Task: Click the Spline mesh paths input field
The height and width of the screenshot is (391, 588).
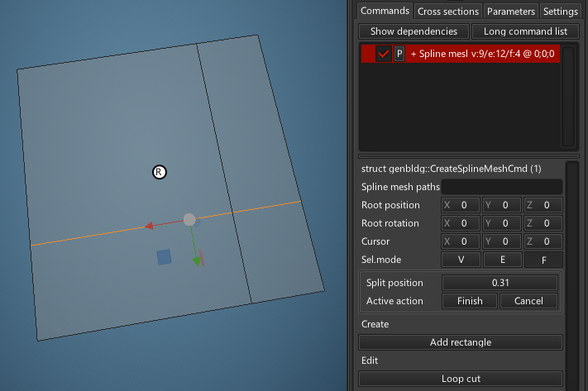Action: 502,187
